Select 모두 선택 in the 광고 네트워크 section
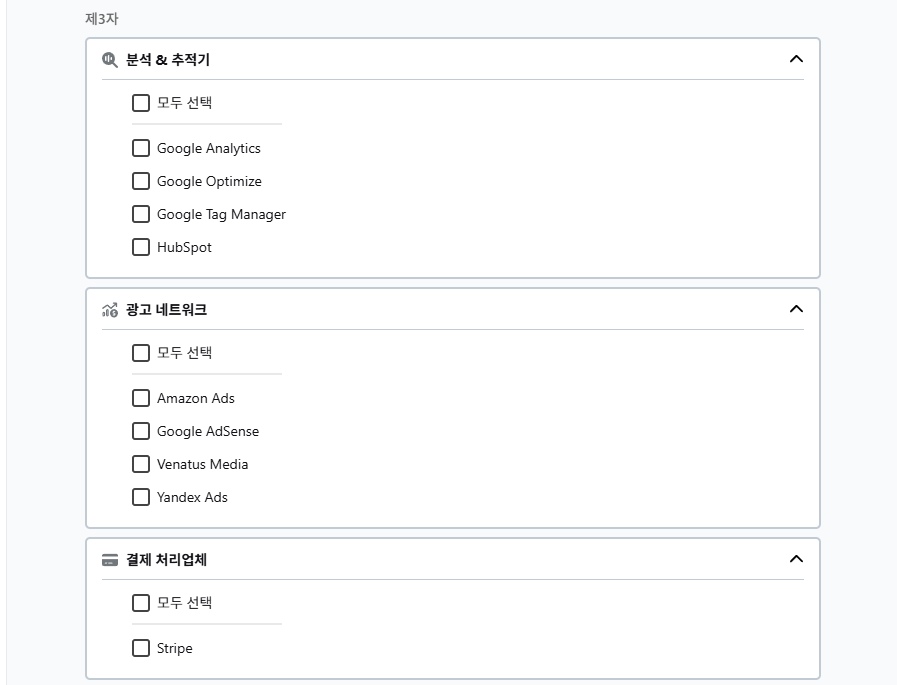 pos(140,352)
